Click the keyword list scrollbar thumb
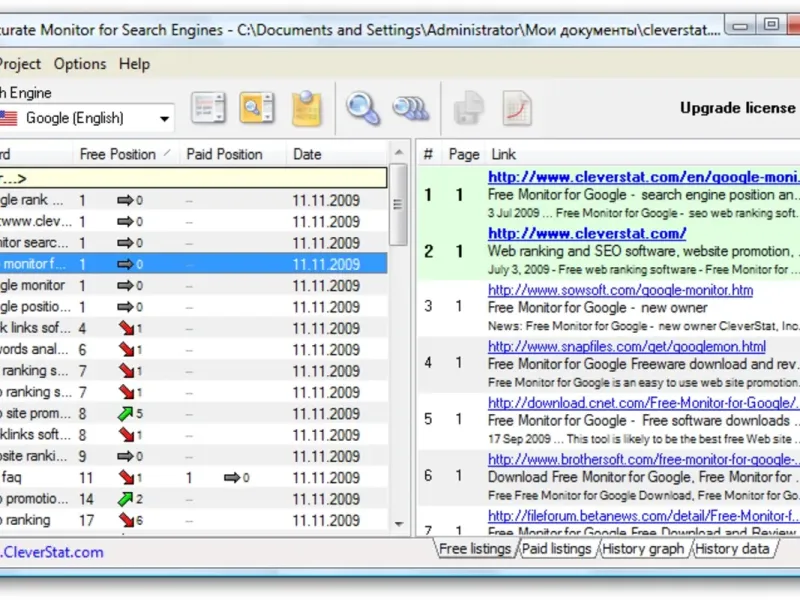This screenshot has height=600, width=800. 398,204
